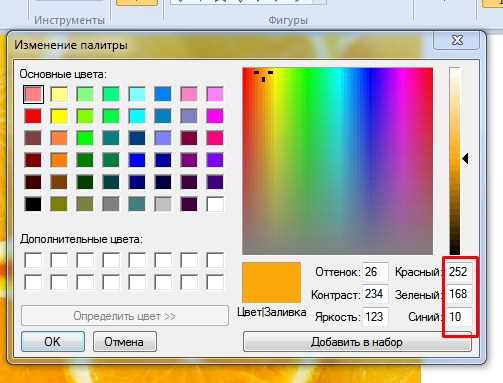Click the Оттенок value field

[375, 272]
